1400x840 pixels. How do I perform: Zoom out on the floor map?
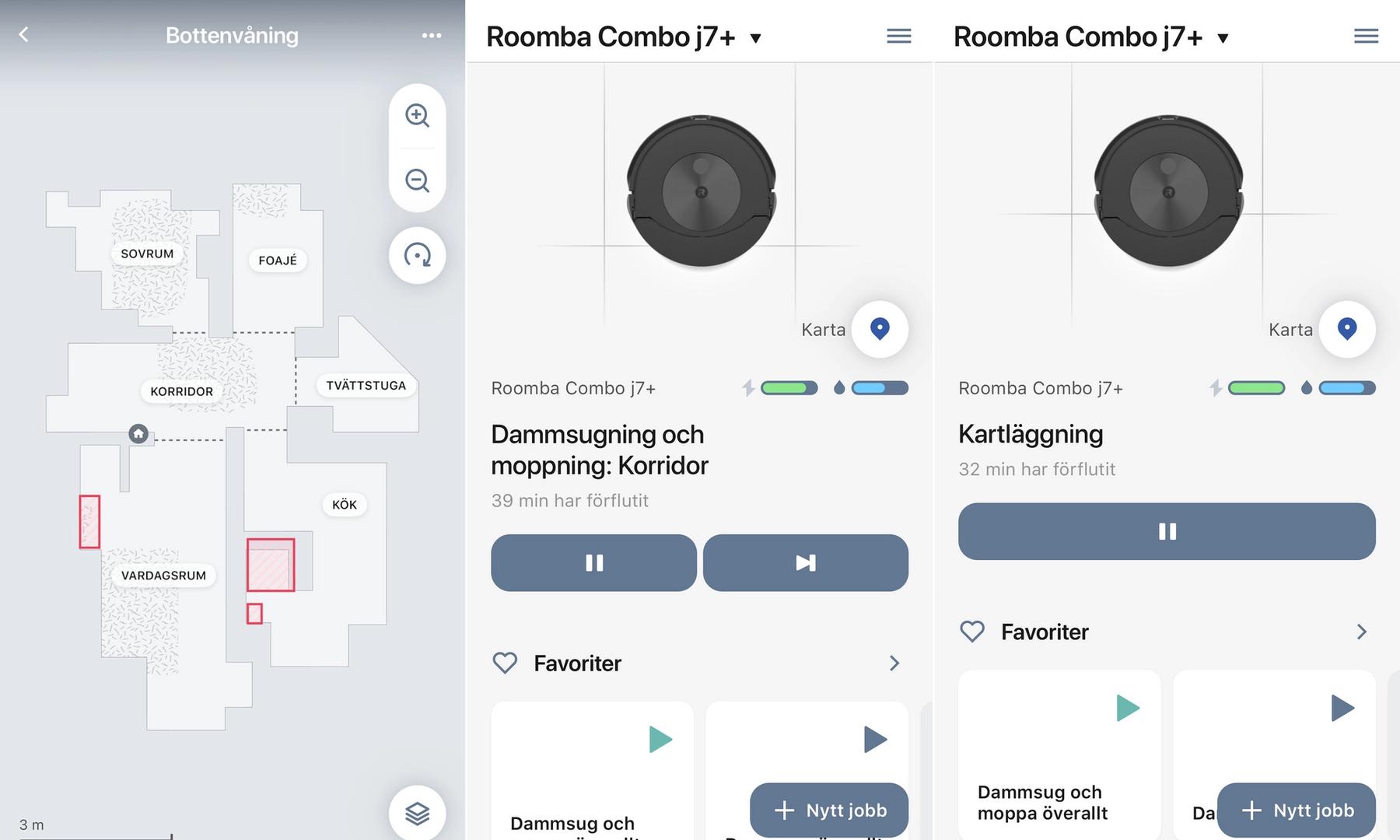pos(418,180)
